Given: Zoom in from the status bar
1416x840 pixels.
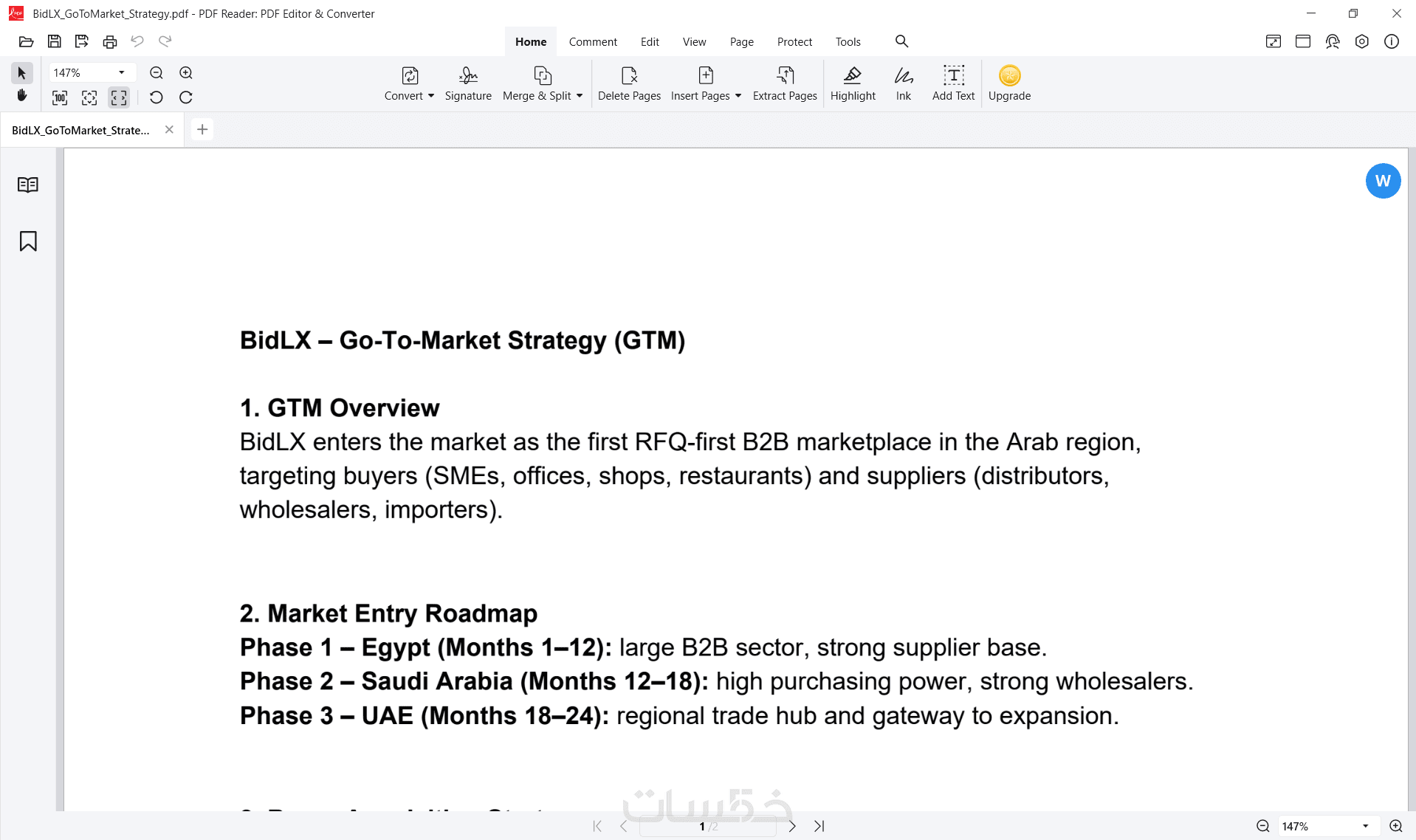Looking at the screenshot, I should (x=1395, y=826).
